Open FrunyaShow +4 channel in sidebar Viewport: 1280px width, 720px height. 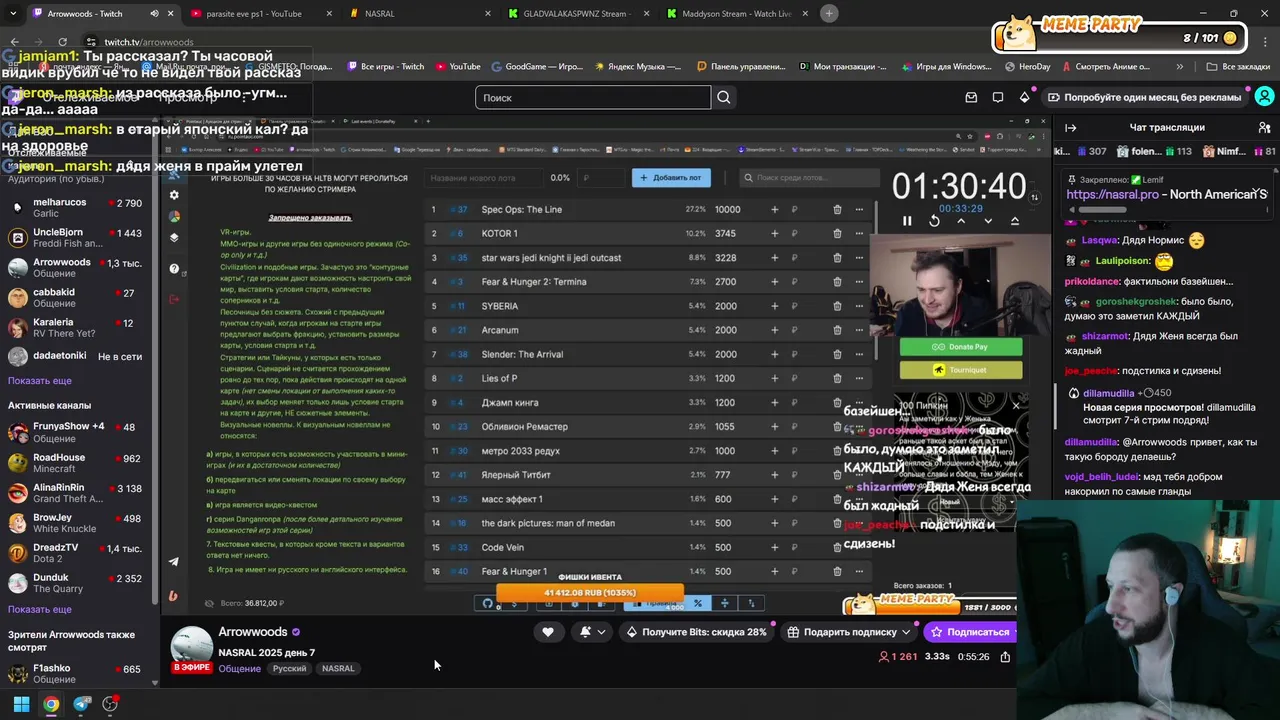pos(78,433)
